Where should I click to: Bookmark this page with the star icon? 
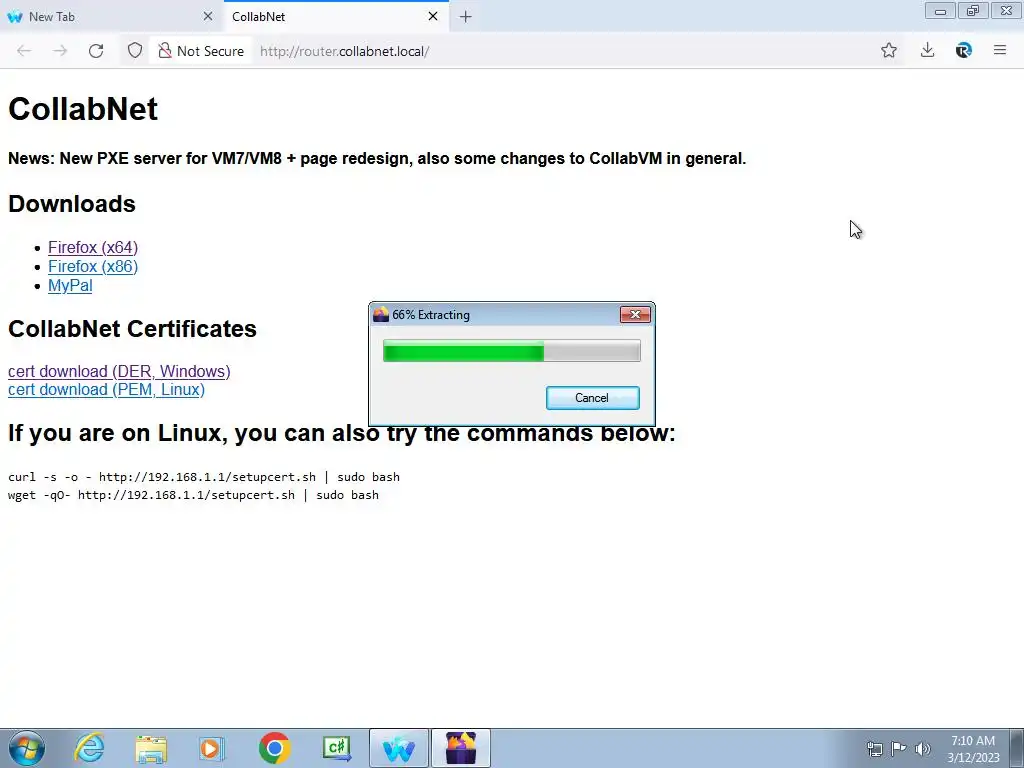[x=889, y=50]
